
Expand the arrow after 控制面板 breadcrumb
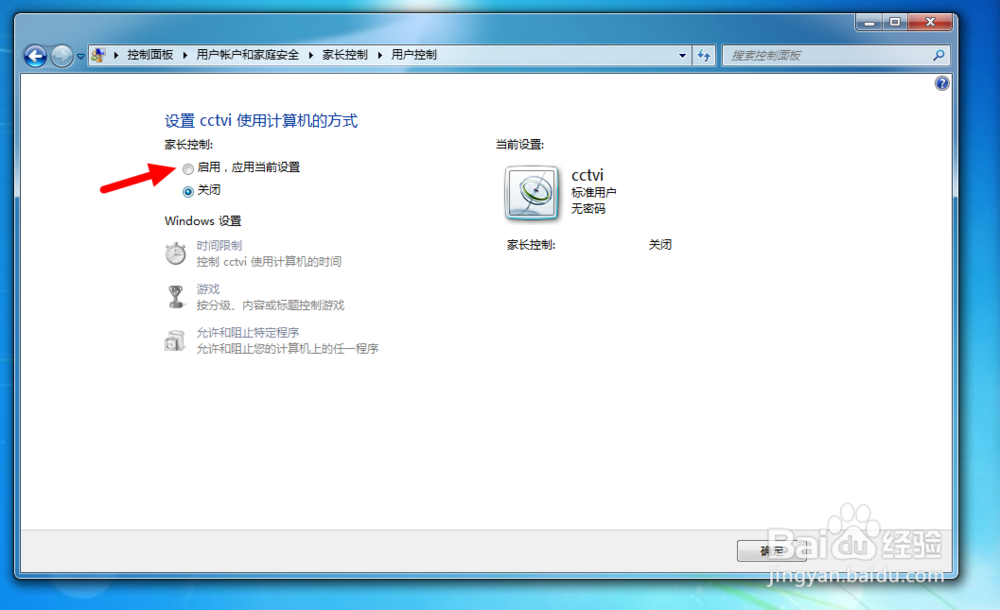tap(185, 55)
